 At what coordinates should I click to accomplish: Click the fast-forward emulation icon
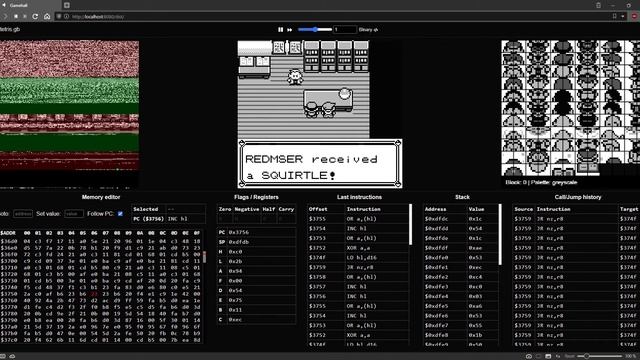coord(289,30)
